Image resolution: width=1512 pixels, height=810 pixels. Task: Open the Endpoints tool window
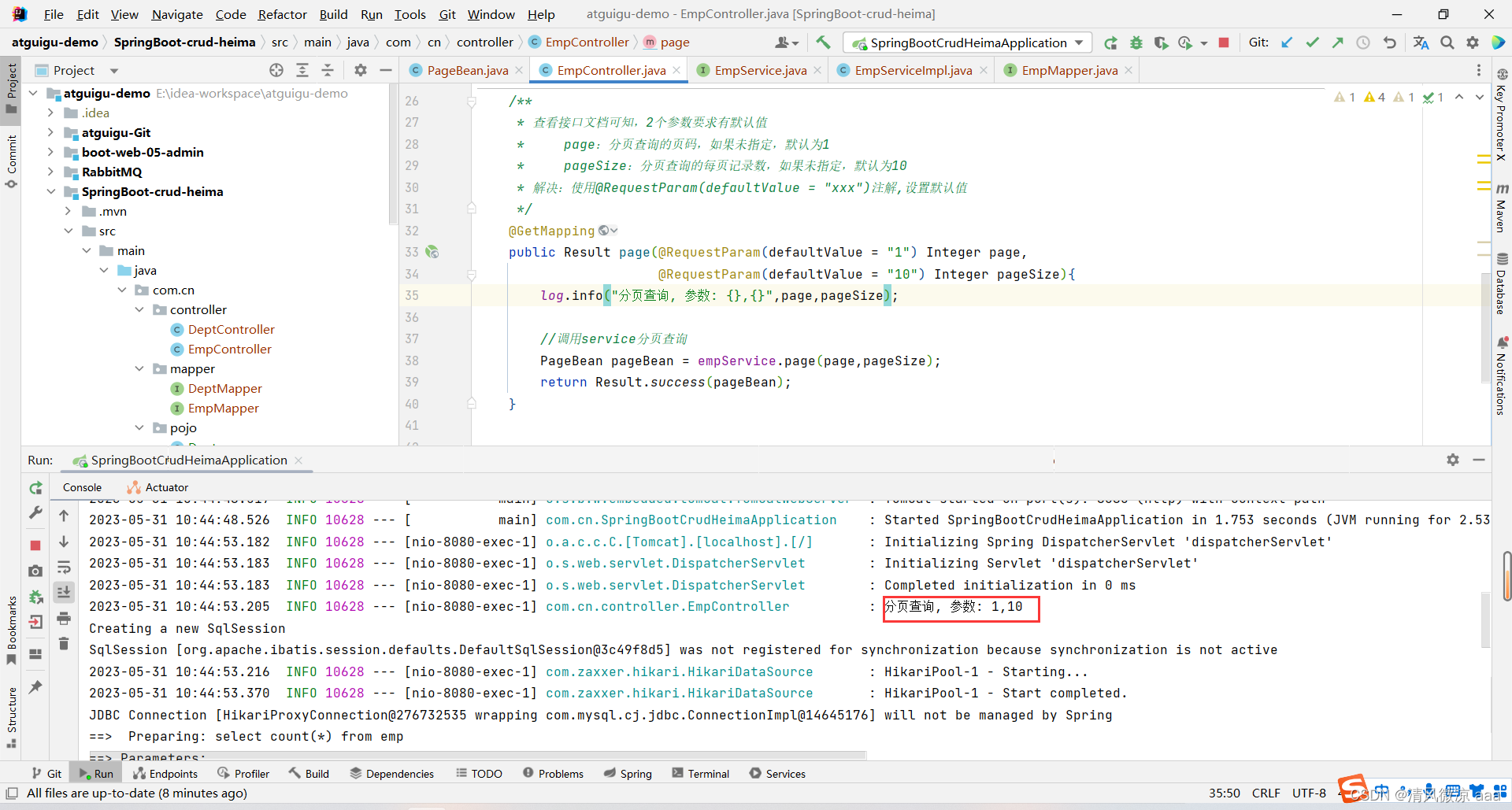(165, 774)
